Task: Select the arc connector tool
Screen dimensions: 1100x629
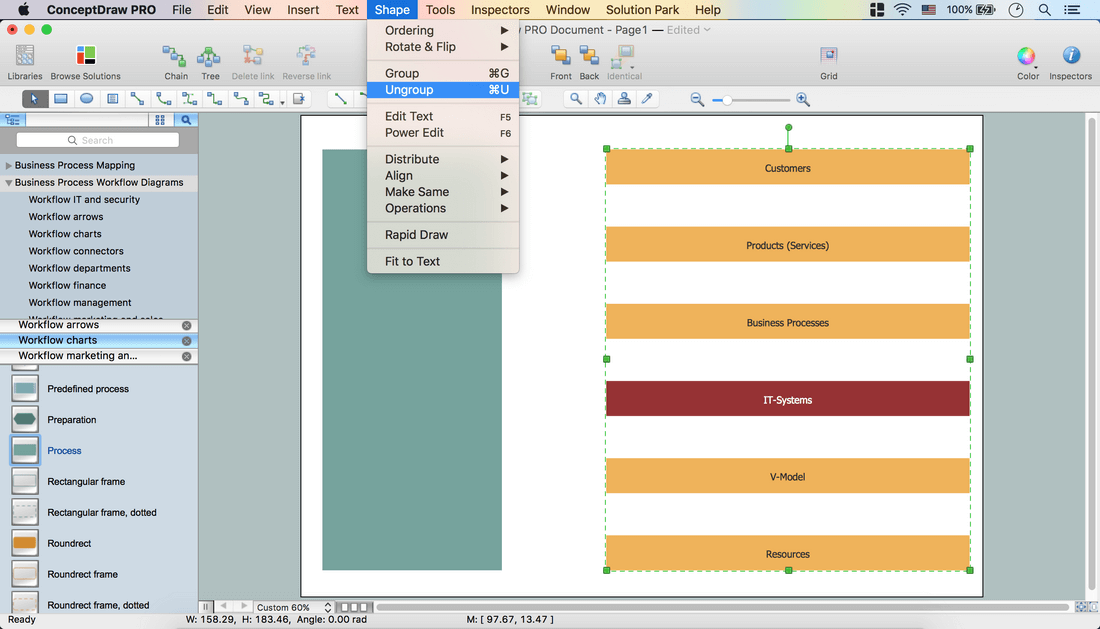Action: 163,99
